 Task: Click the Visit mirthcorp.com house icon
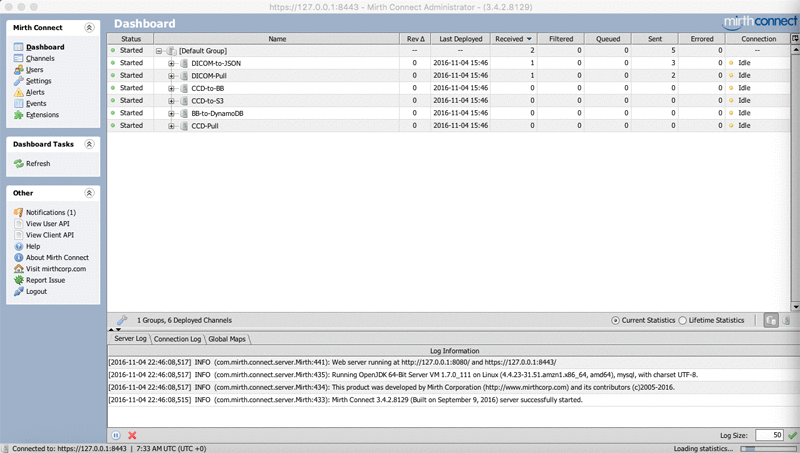(18, 269)
